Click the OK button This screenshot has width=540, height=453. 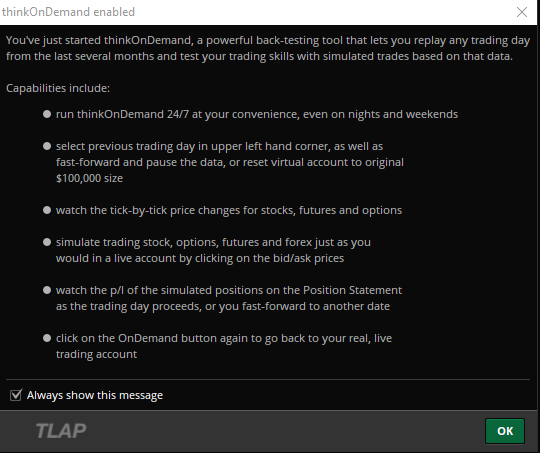(505, 431)
